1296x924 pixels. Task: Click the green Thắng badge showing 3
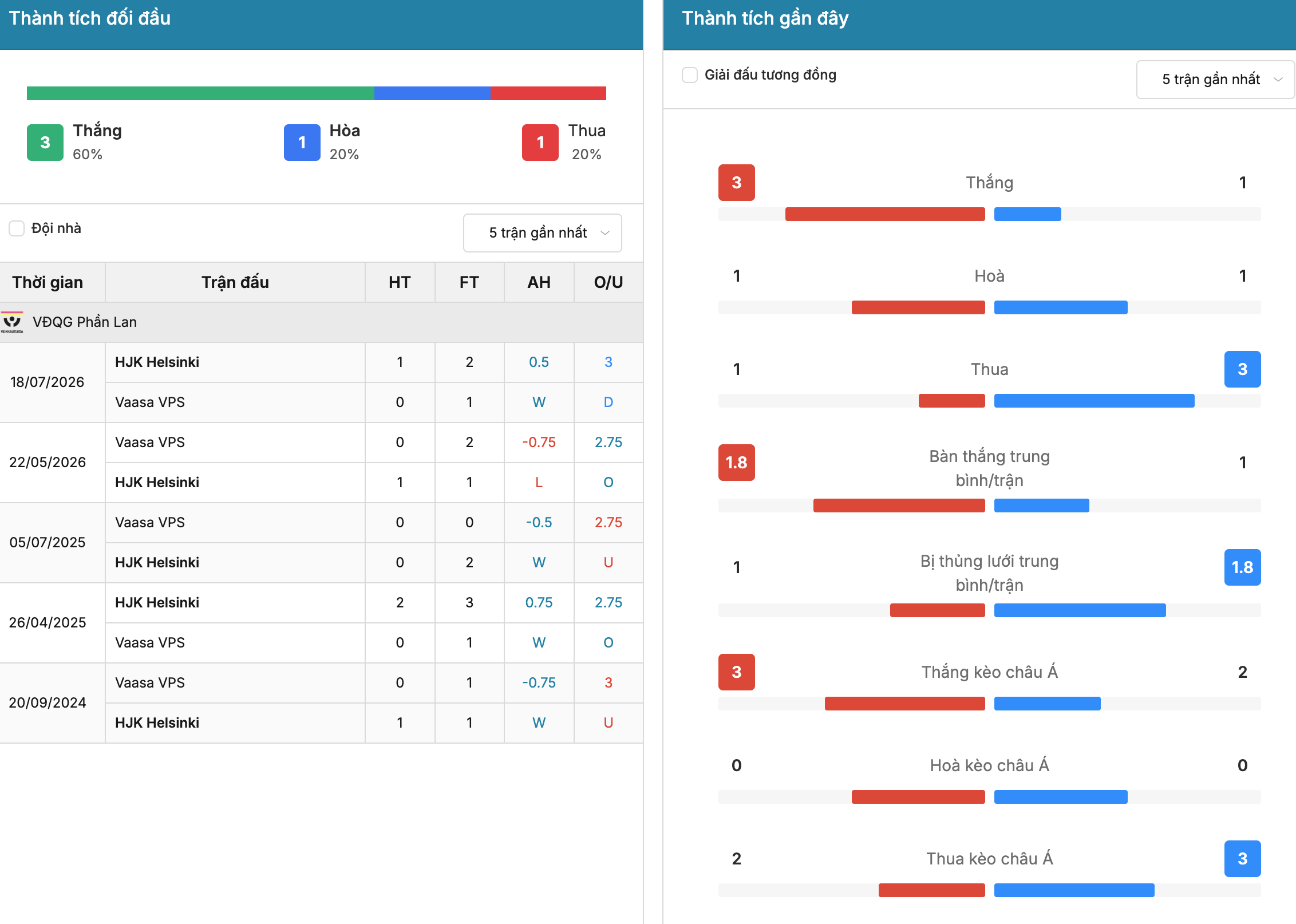(45, 143)
